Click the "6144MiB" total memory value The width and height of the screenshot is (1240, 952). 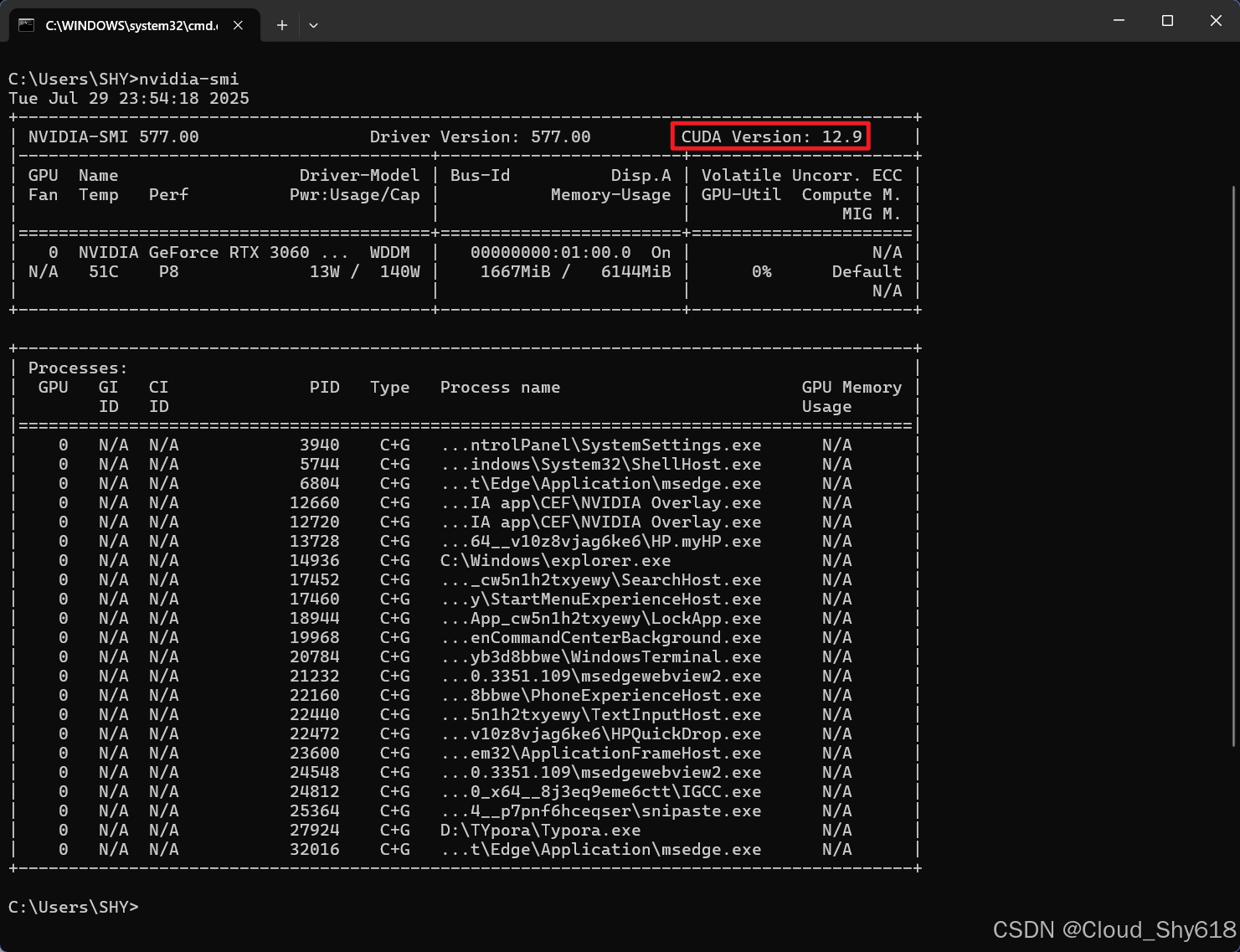pos(636,271)
